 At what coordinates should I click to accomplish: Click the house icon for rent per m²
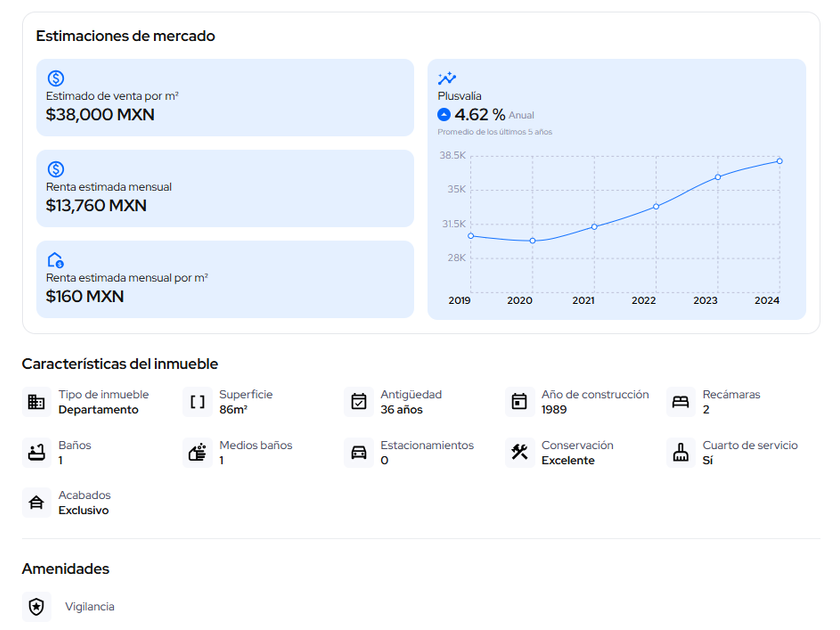click(56, 260)
